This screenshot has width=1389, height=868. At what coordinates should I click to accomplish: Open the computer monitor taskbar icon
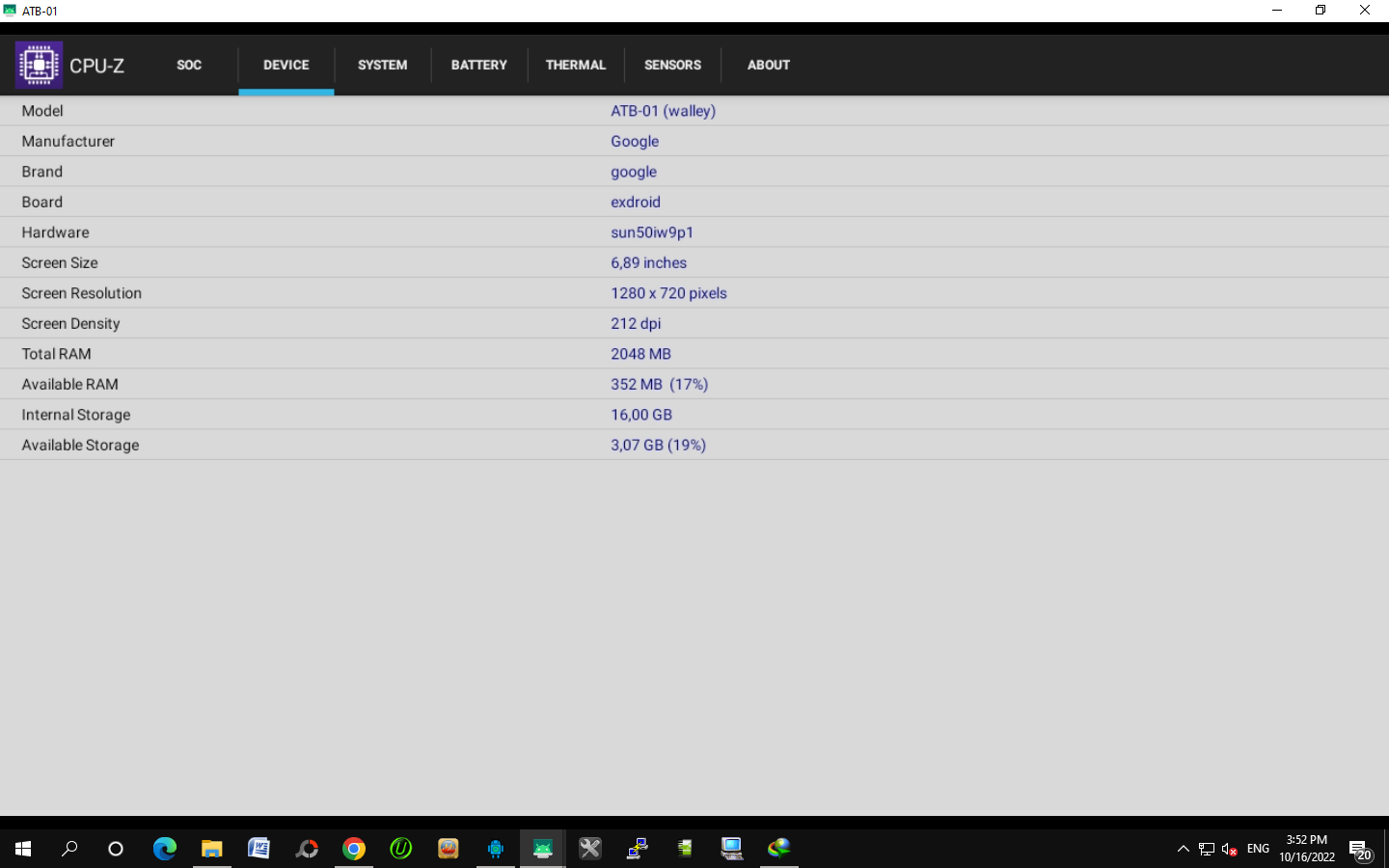[732, 849]
